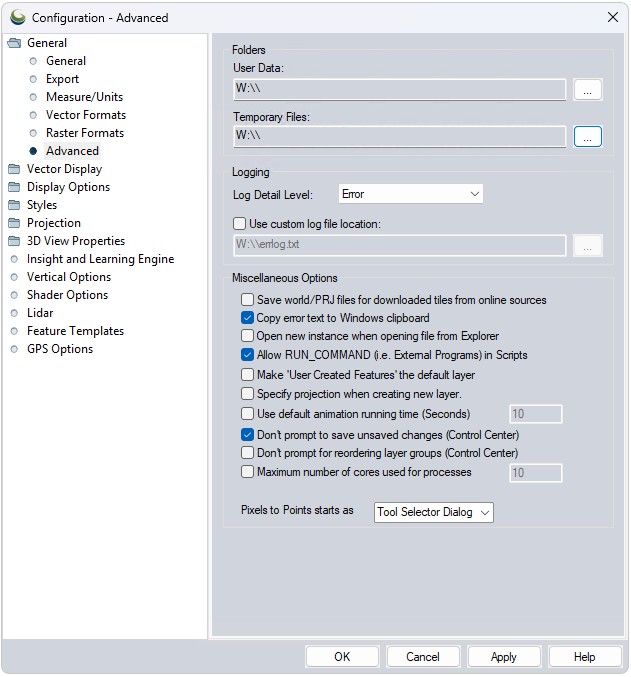Click the bullet icon beside GPS Options

14,349
